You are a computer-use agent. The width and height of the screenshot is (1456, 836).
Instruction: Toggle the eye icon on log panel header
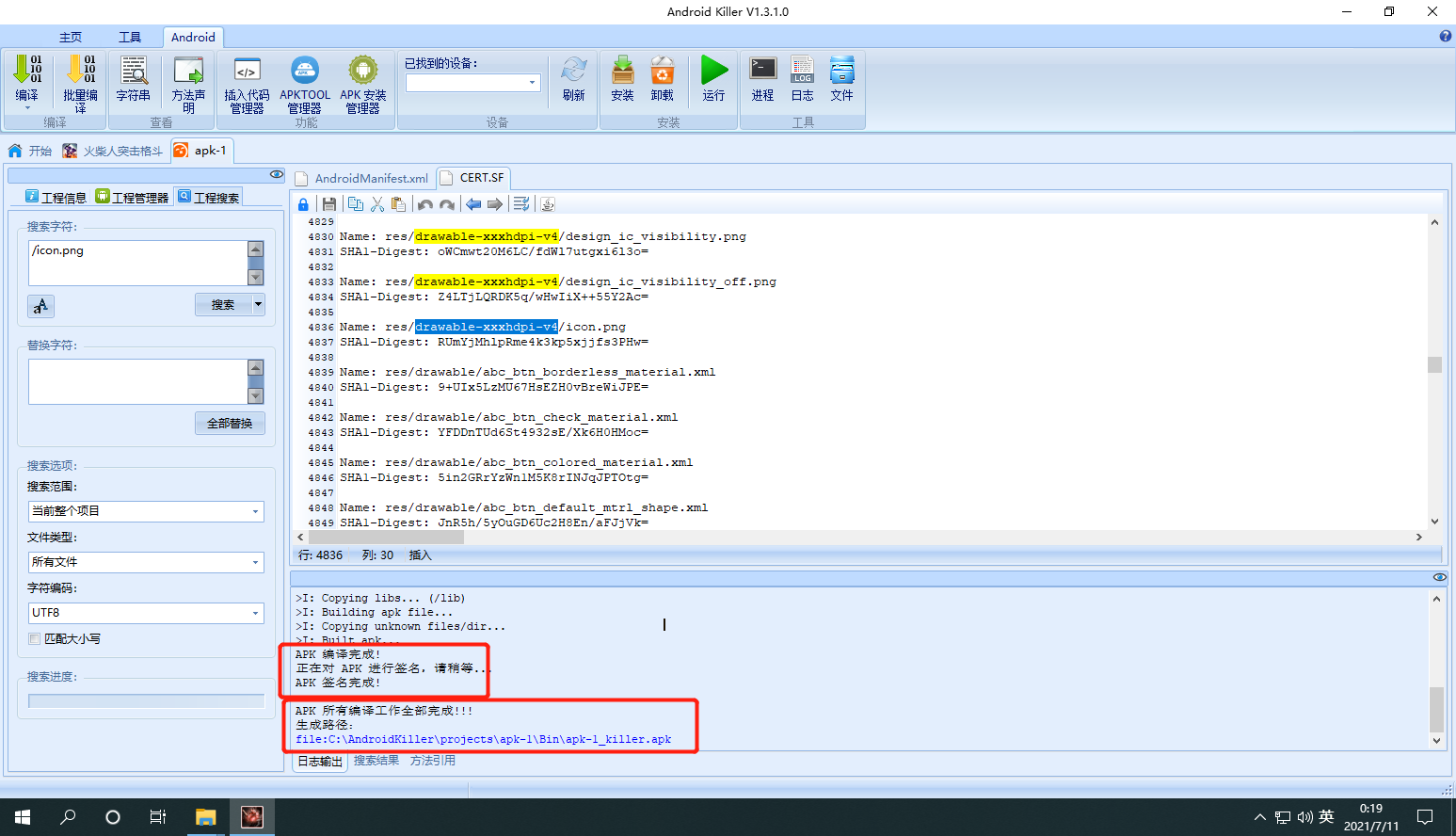tap(1440, 577)
